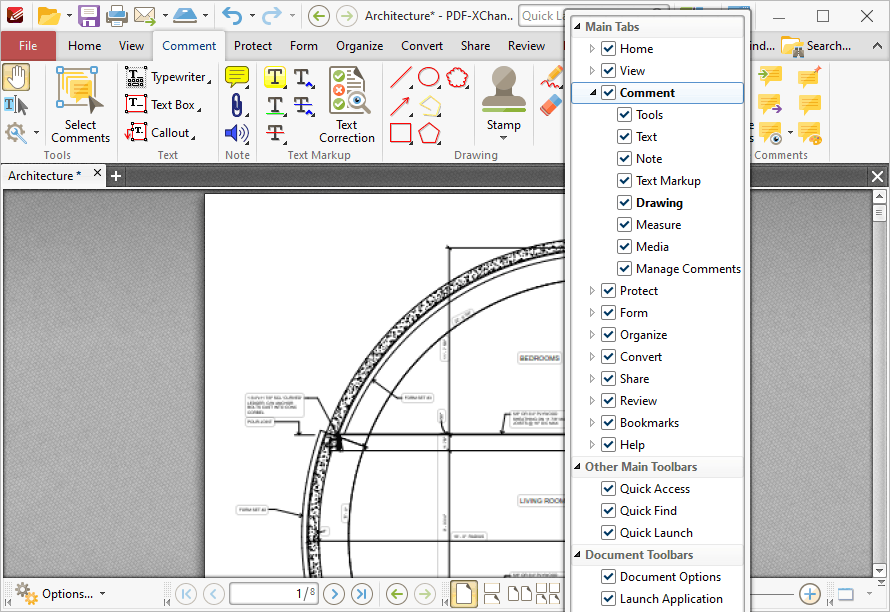This screenshot has height=612, width=890.
Task: Collapse the Document Toolbars section
Action: (x=577, y=555)
